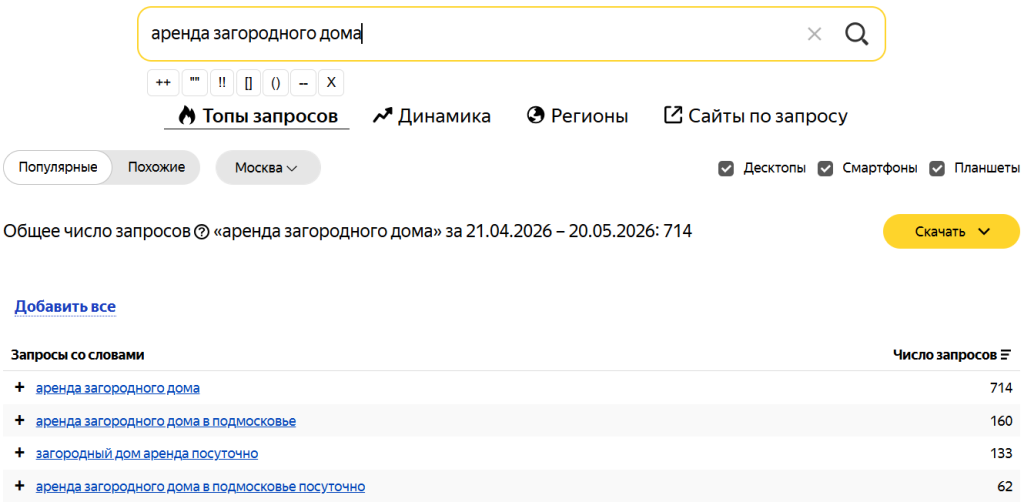This screenshot has height=502, width=1024.
Task: Open the Топы запросов tab
Action: 257,116
